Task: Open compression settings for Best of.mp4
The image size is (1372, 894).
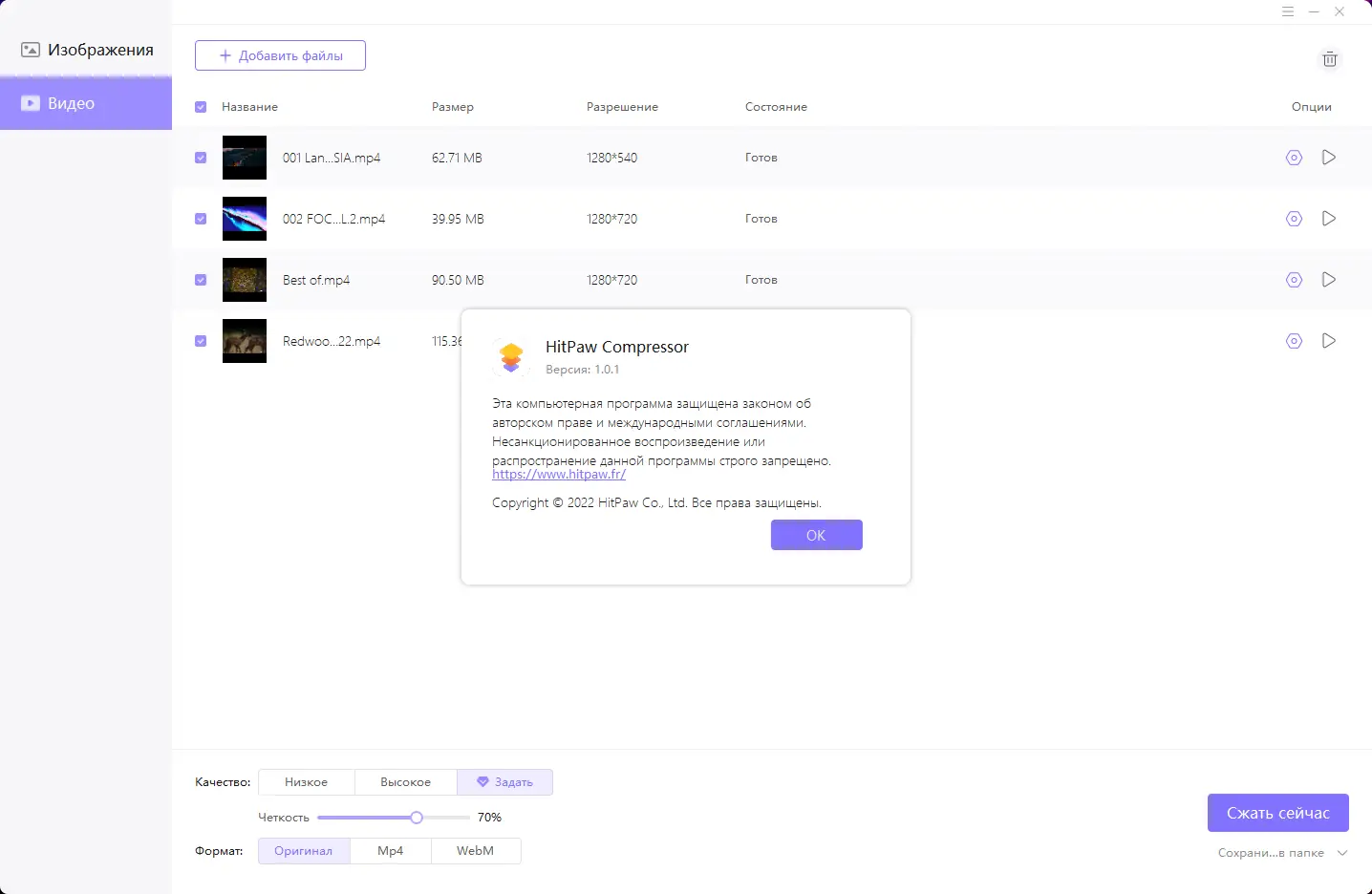Action: pyautogui.click(x=1294, y=280)
